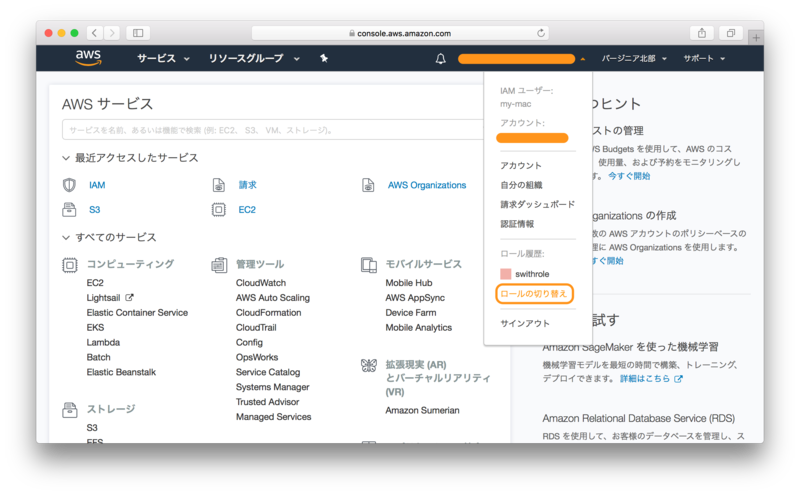Open the EC2 recent service link
Image resolution: width=800 pixels, height=495 pixels.
[x=247, y=210]
